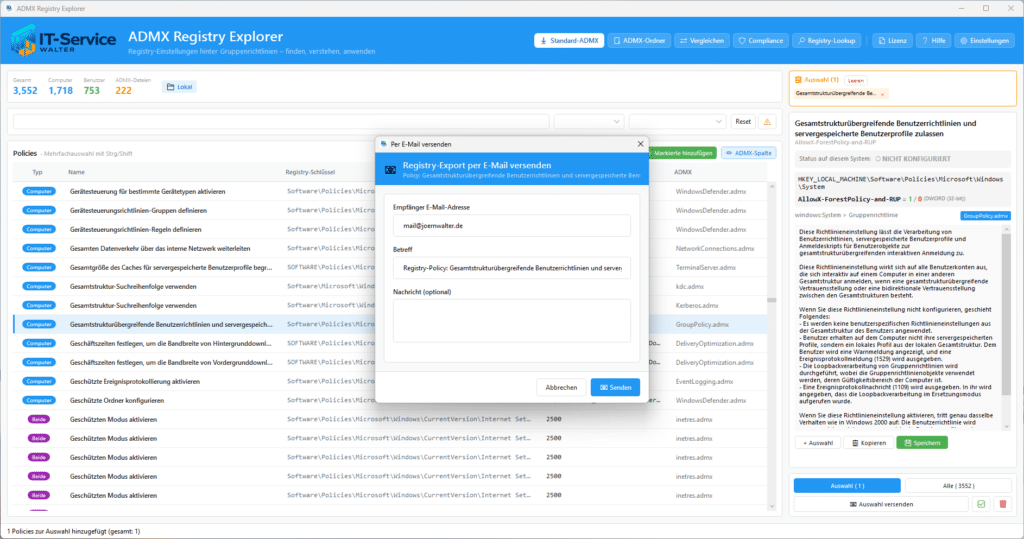Click Leeren to clear the selection
Viewport: 1024px width, 539px height.
pos(856,80)
